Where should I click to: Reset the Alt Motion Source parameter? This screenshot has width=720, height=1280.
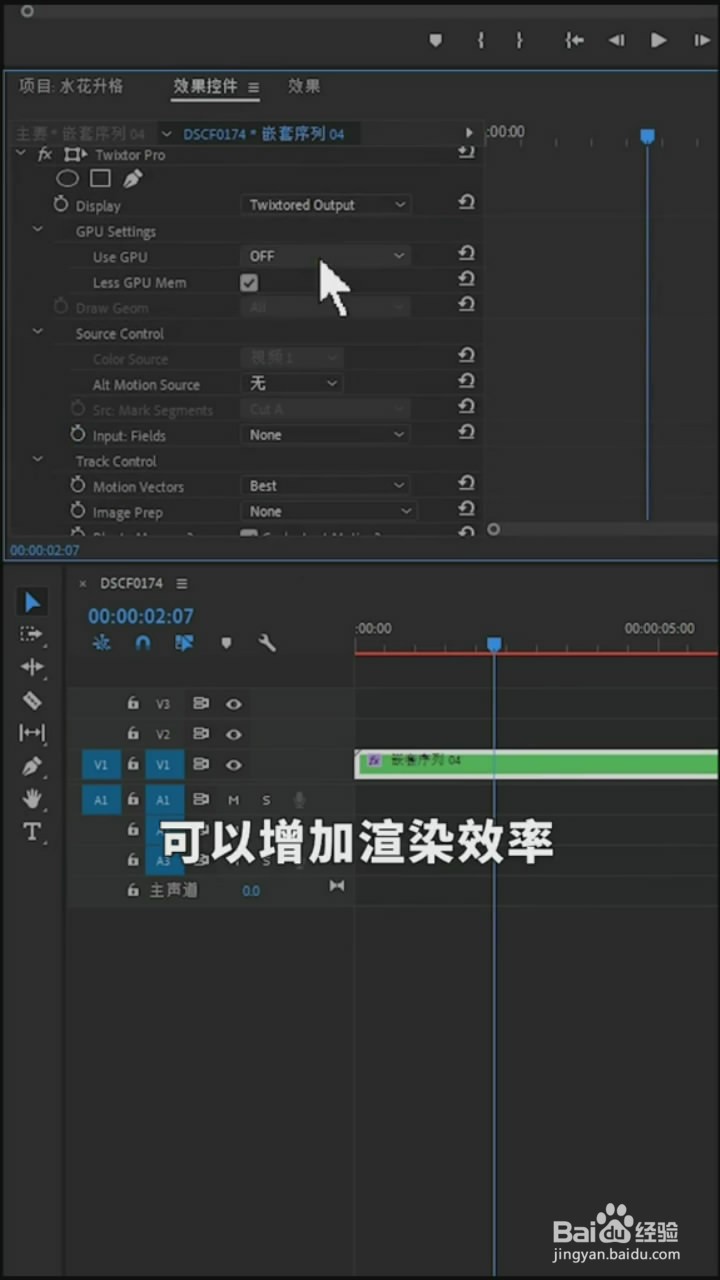pos(466,382)
